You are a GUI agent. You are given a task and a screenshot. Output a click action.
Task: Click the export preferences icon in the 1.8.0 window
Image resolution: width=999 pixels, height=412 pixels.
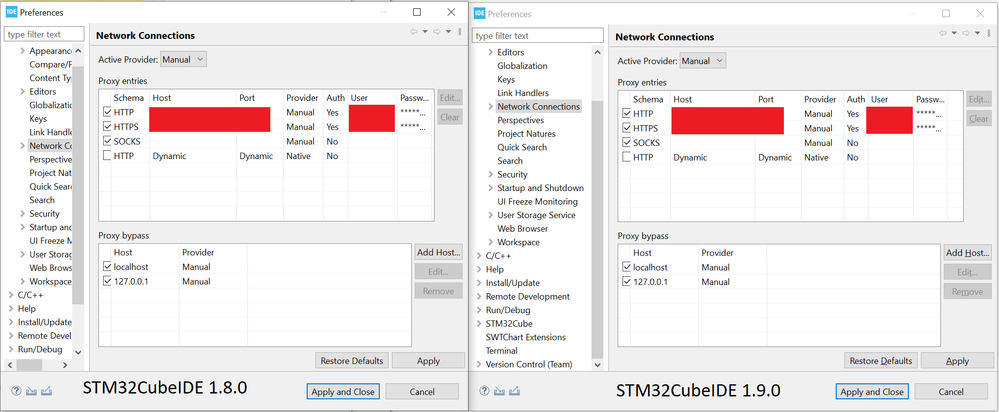tap(46, 391)
